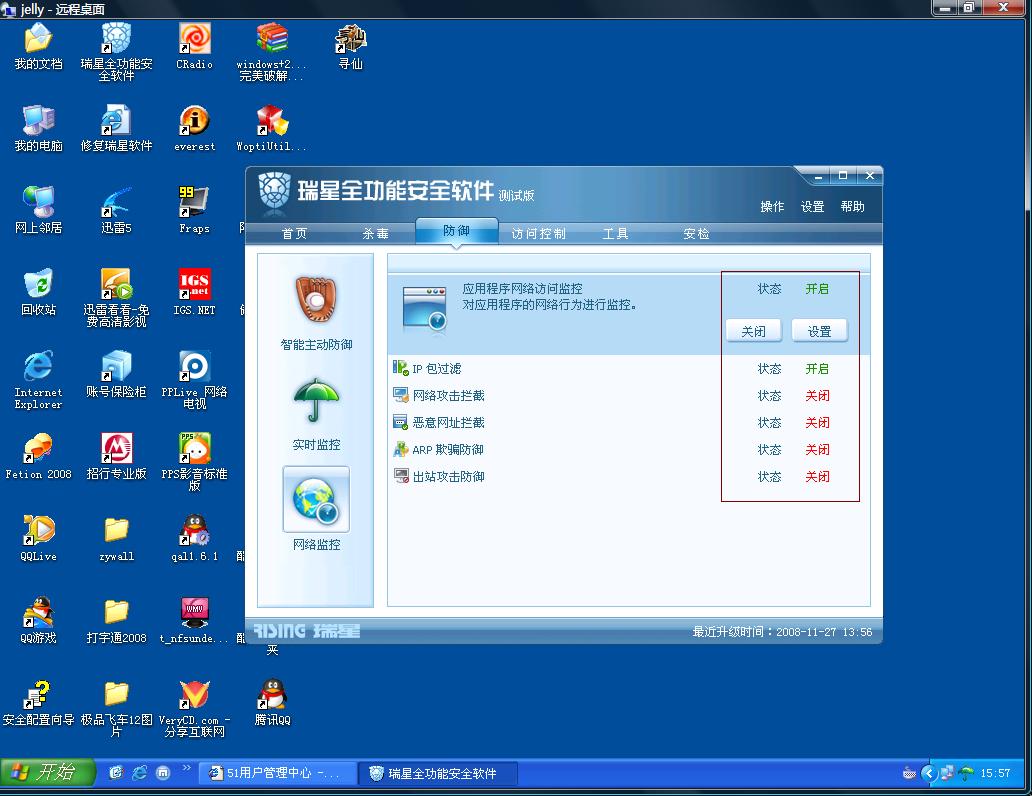Select the 腾讯QQ penguin desktop icon
The image size is (1032, 796).
point(272,694)
